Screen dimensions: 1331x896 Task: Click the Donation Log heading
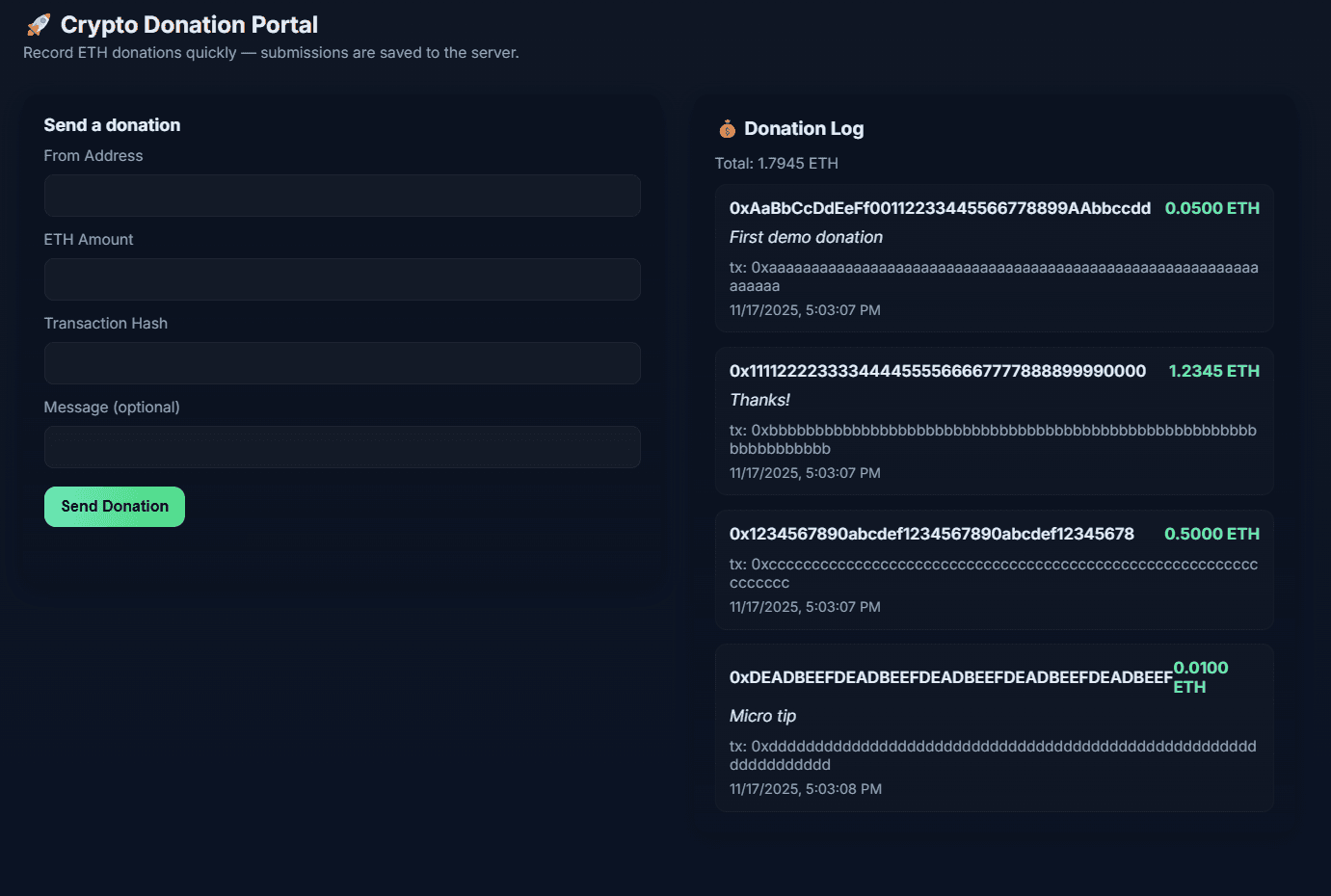pos(804,127)
